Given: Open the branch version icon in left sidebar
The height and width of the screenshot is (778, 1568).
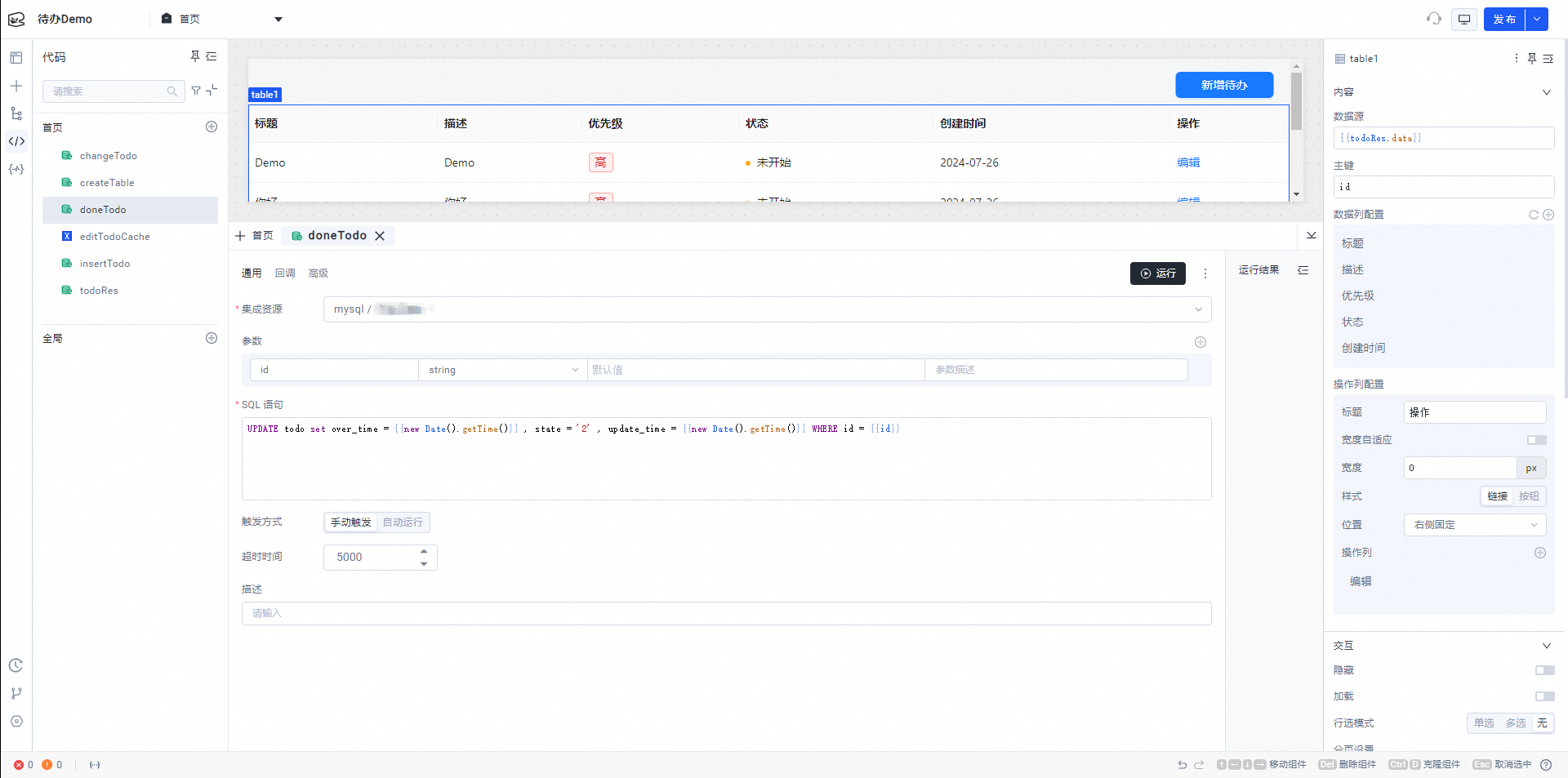Looking at the screenshot, I should click(x=16, y=693).
